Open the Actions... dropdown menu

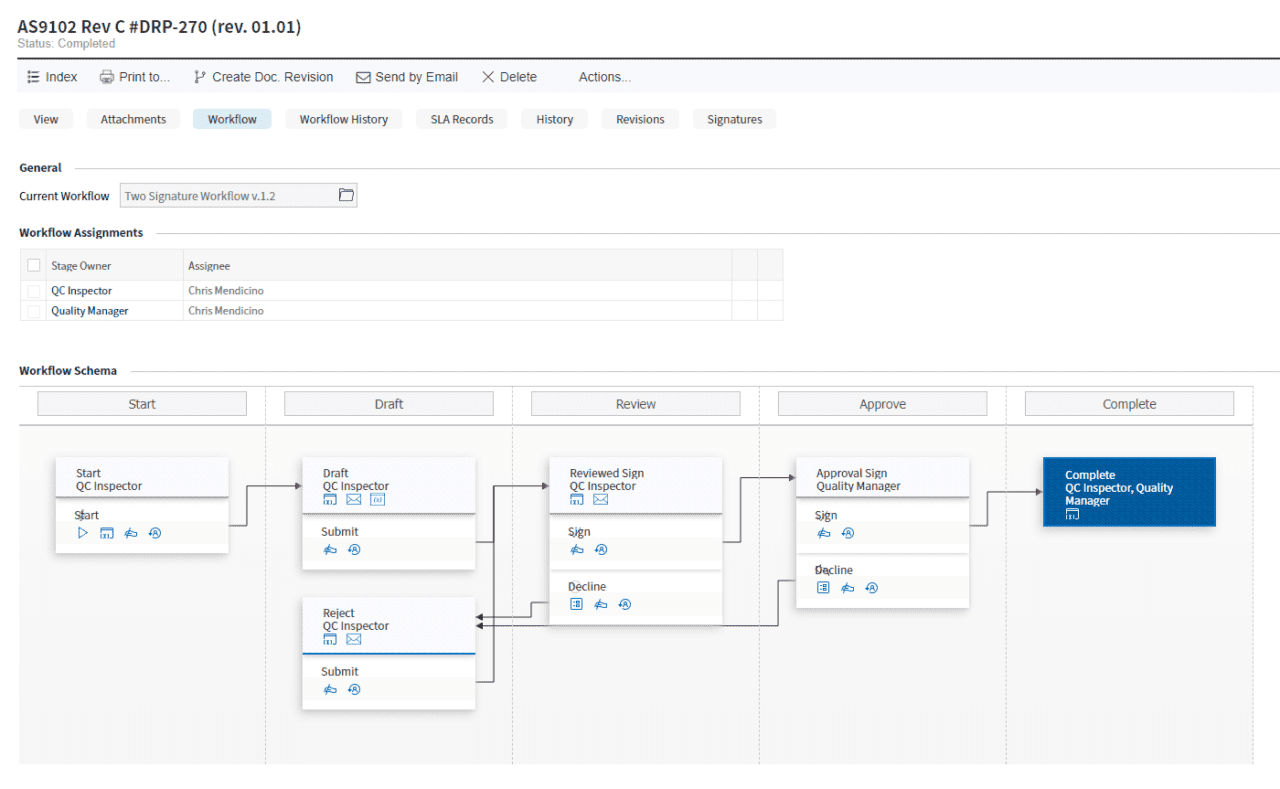[604, 77]
